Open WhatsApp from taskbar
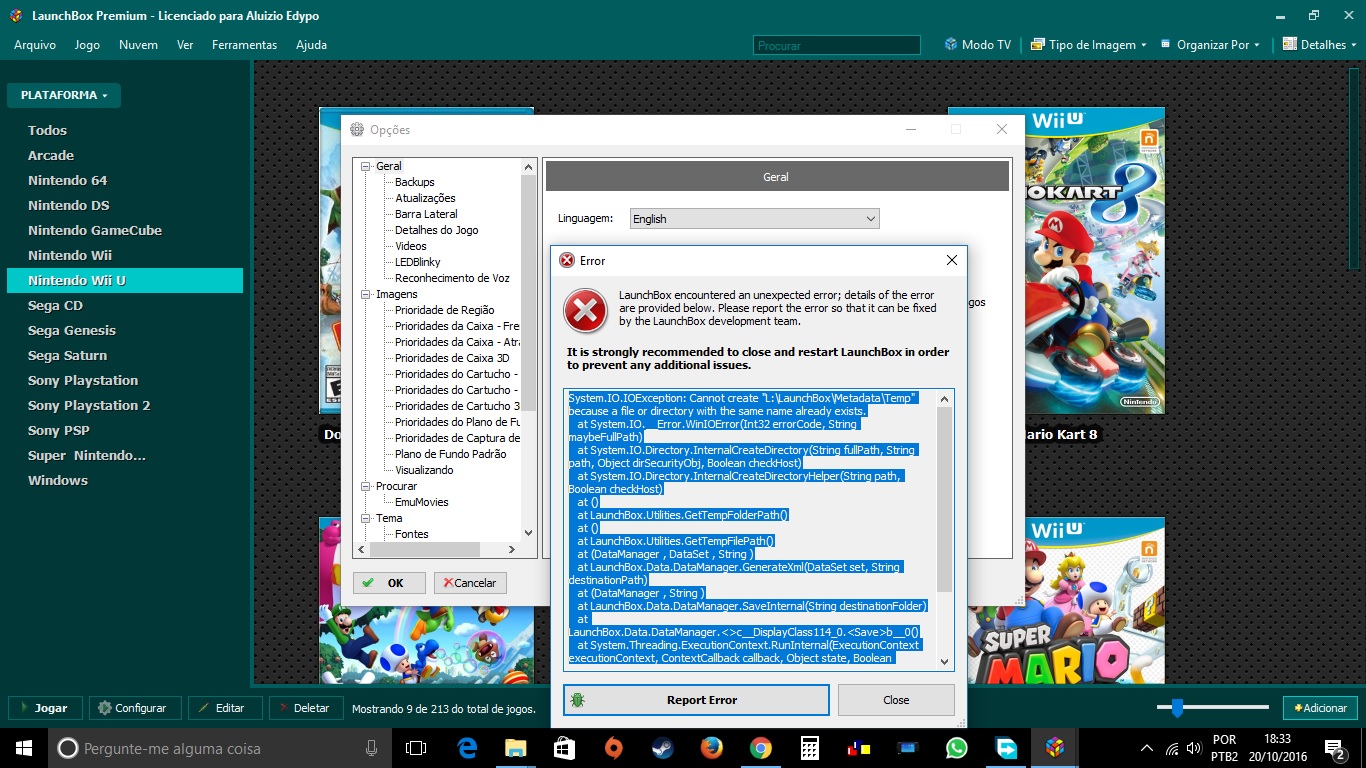The image size is (1366, 768). pos(957,748)
